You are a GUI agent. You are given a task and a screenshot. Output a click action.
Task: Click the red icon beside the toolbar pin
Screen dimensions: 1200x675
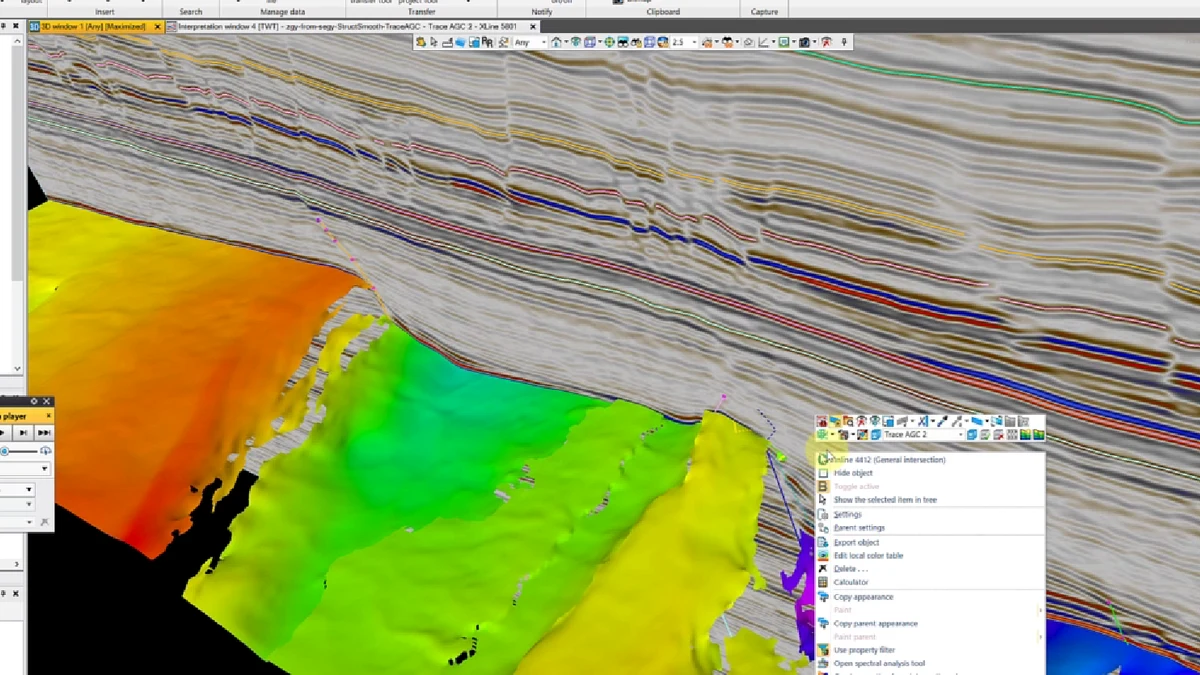825,43
